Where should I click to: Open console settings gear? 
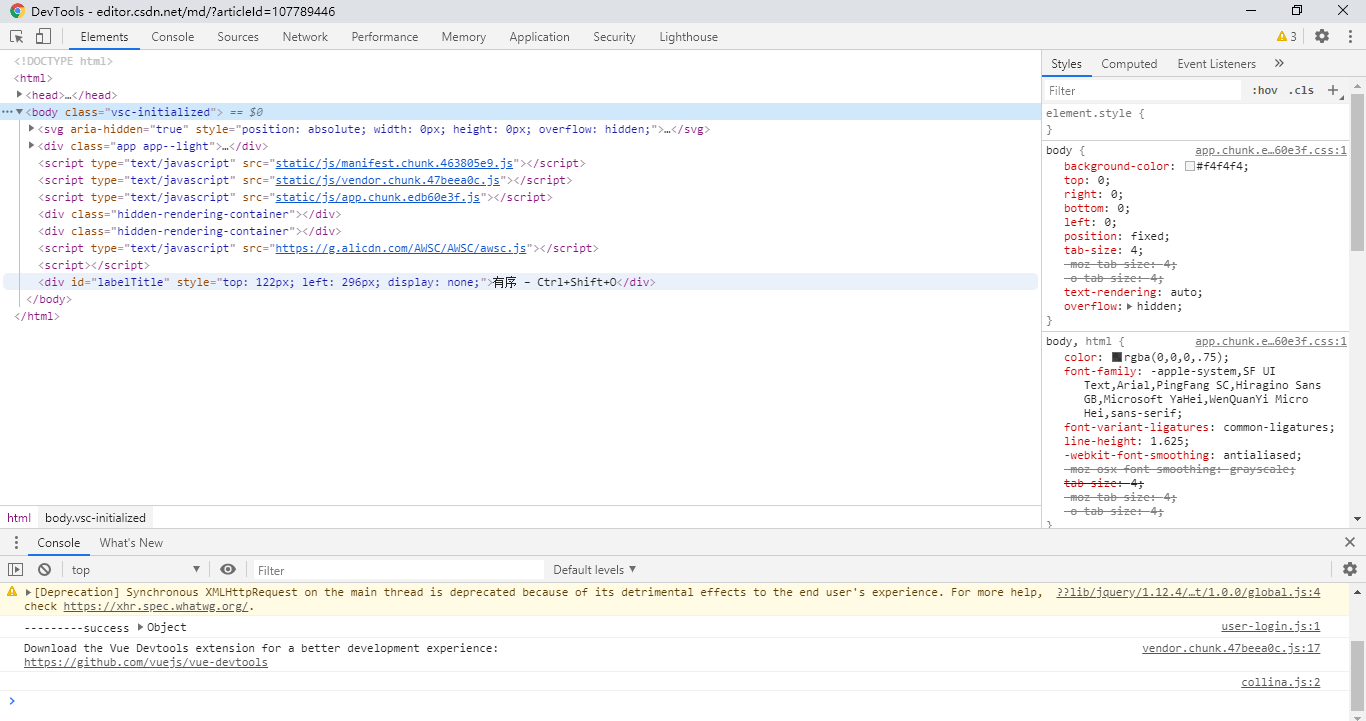point(1350,569)
